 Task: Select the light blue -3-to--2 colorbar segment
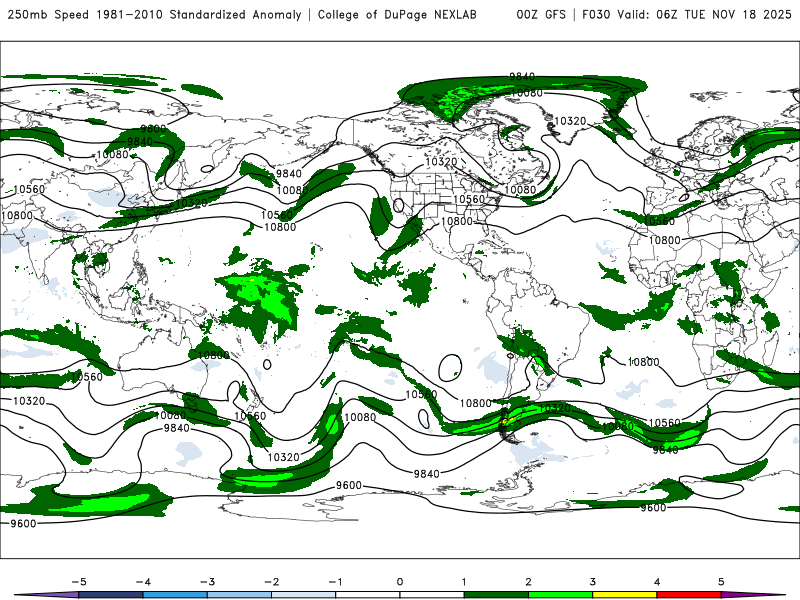point(239,595)
